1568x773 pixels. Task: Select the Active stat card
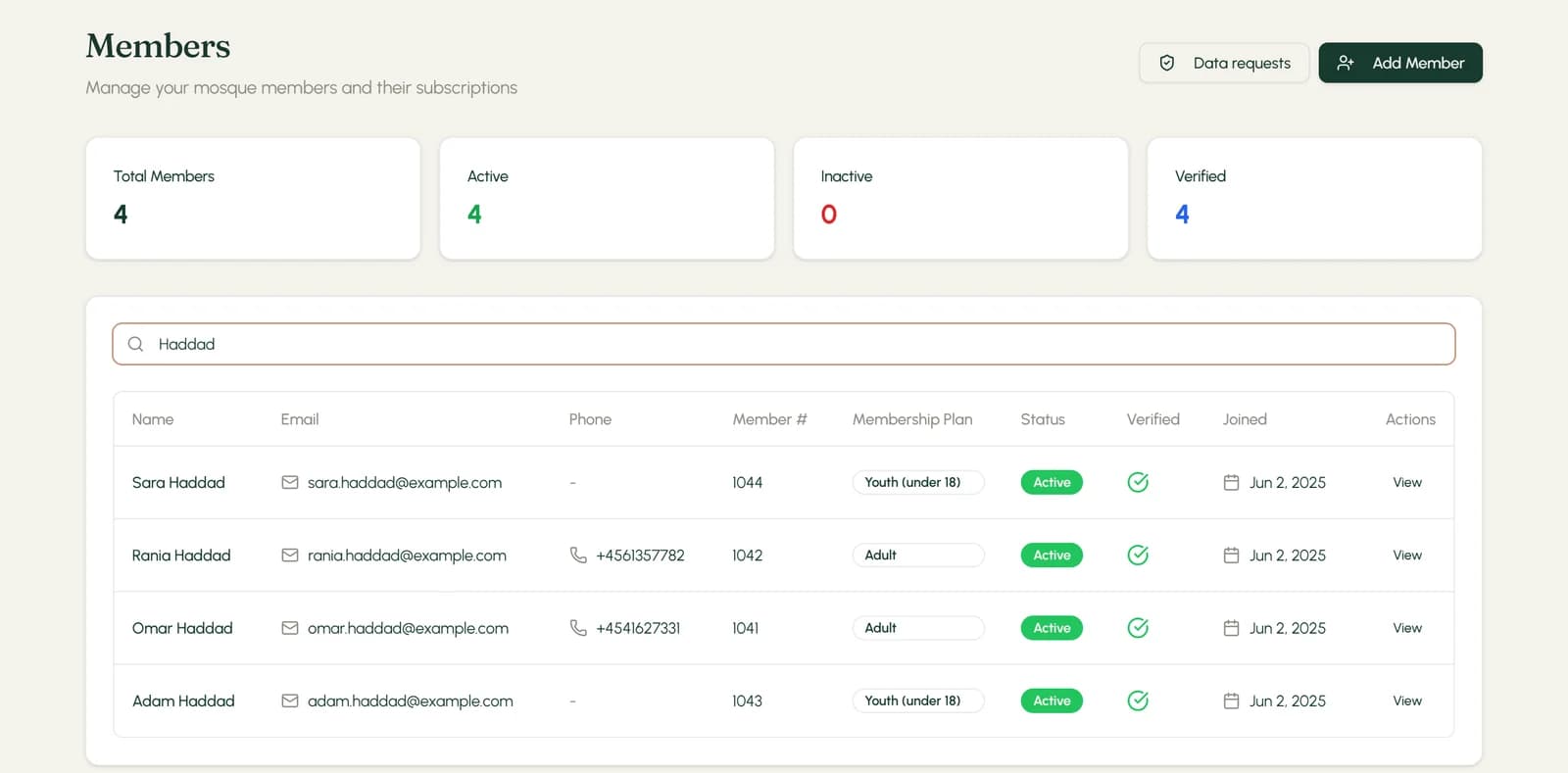pyautogui.click(x=607, y=198)
